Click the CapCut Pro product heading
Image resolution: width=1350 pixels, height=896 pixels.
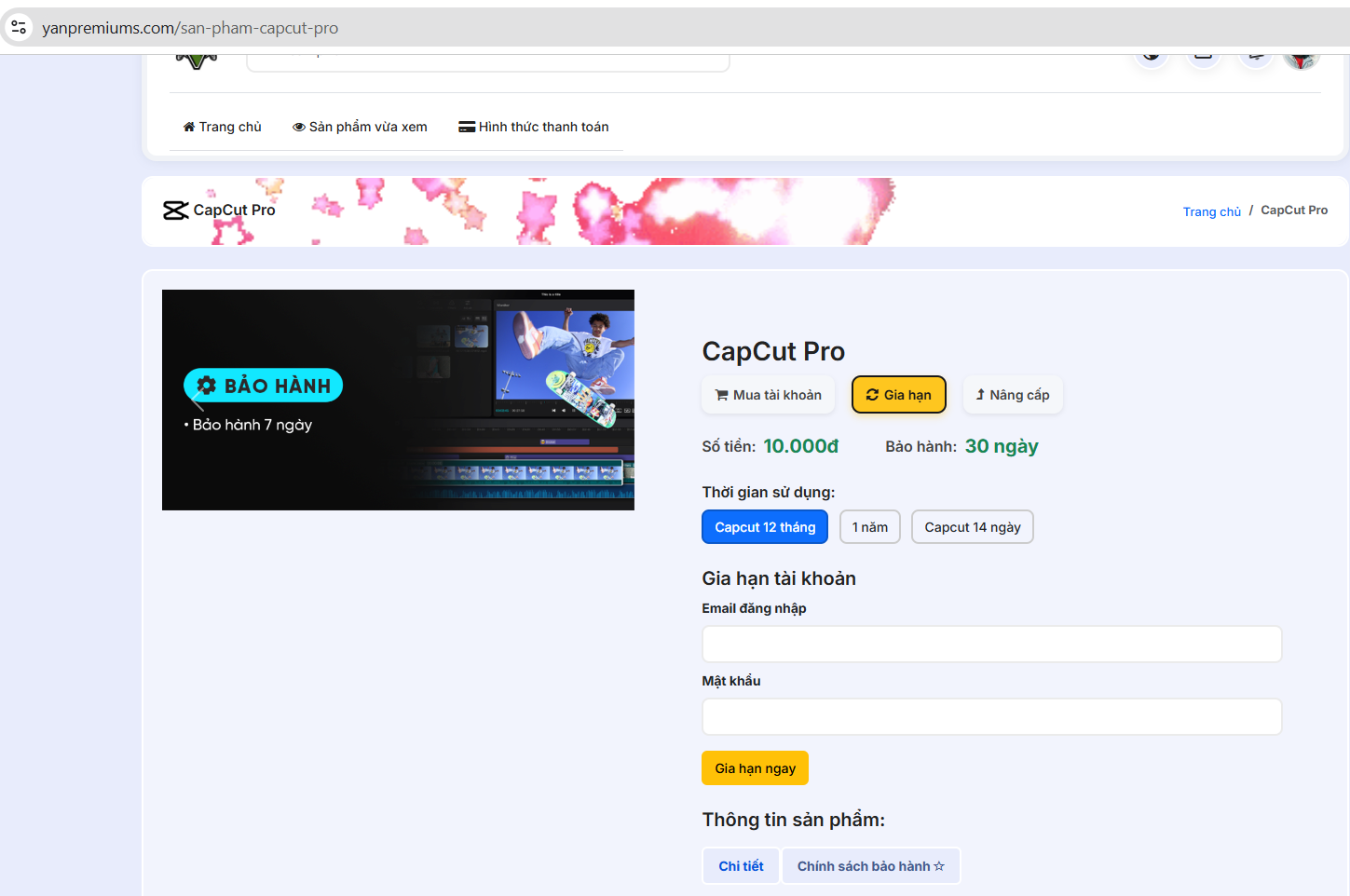(x=773, y=351)
